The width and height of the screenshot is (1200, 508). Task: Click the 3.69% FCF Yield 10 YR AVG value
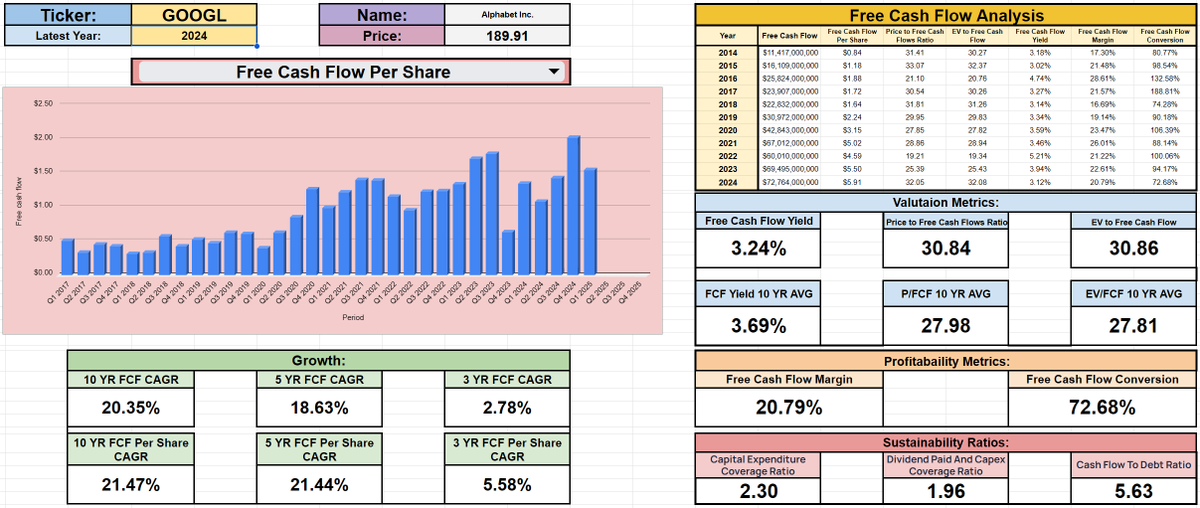click(x=759, y=325)
